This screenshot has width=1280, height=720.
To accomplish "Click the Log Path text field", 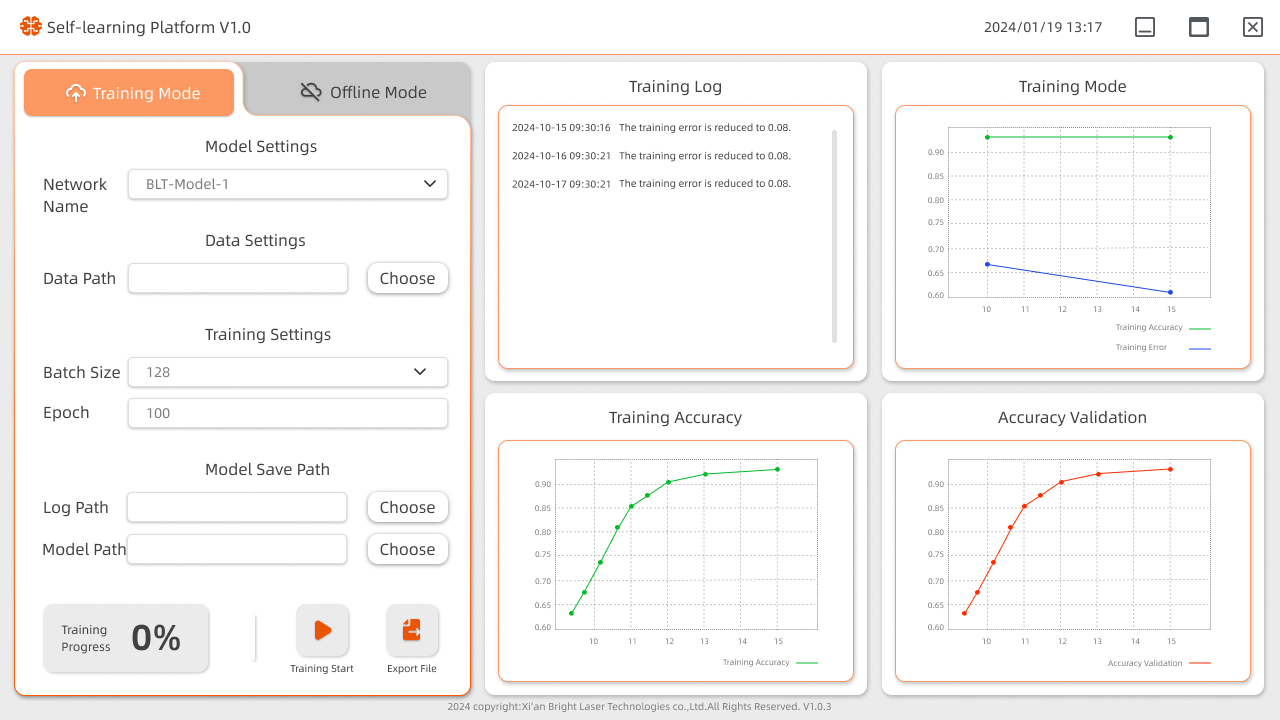I will tap(237, 507).
